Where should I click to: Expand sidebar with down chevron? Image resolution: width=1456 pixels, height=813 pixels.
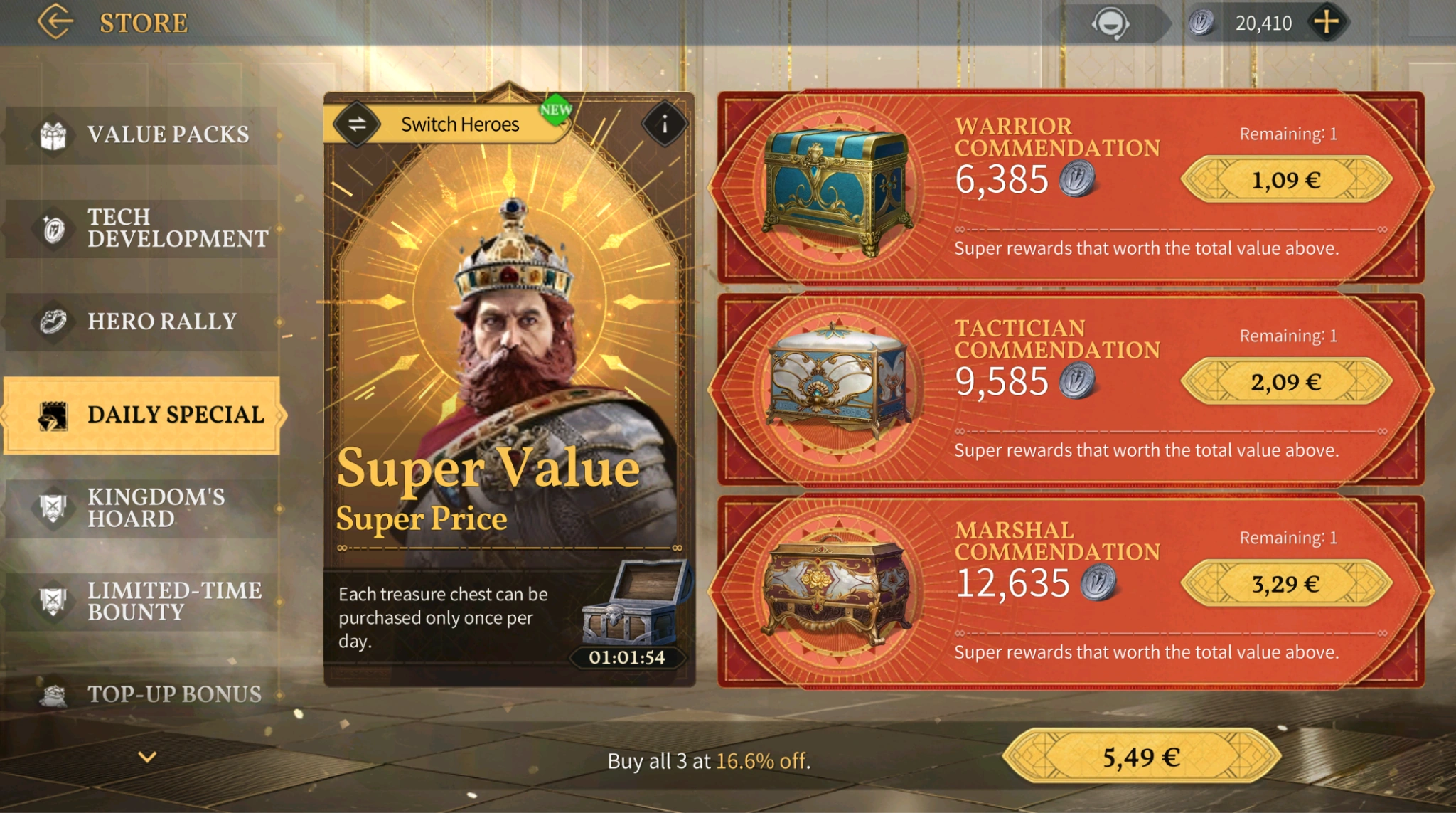pyautogui.click(x=147, y=757)
